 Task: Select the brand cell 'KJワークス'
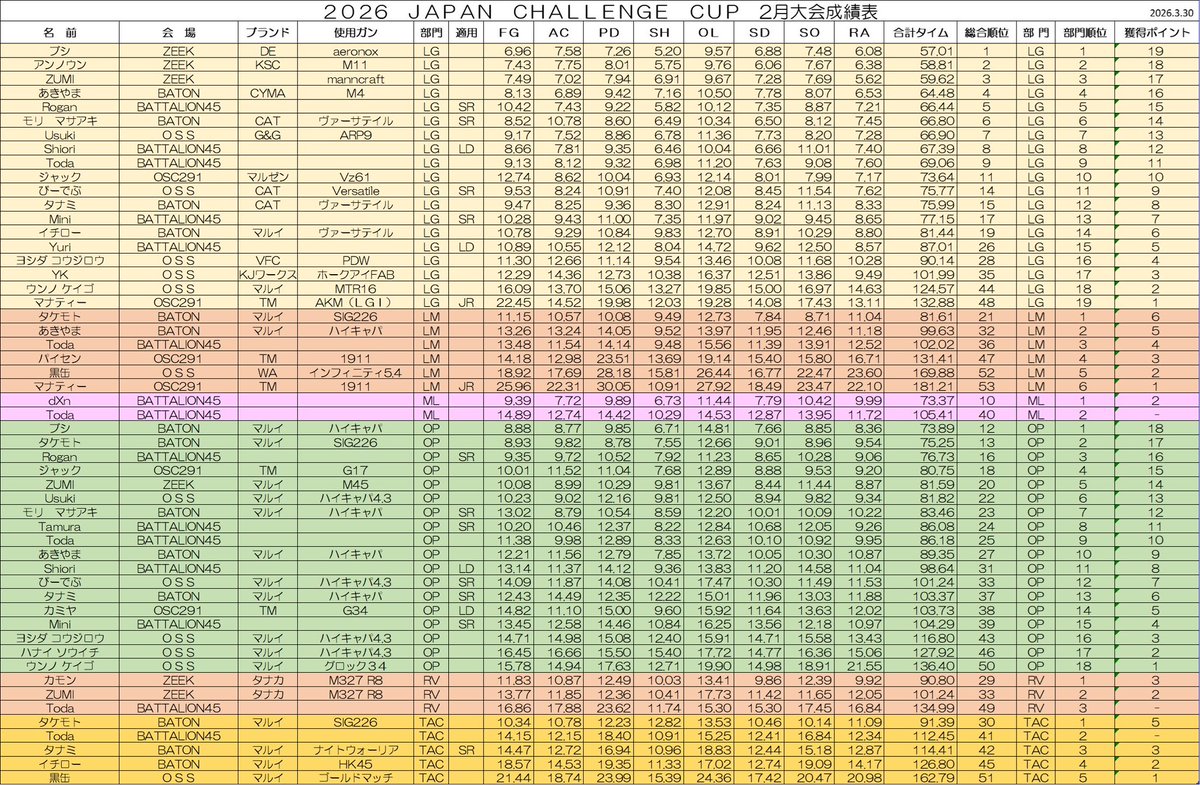coord(267,273)
